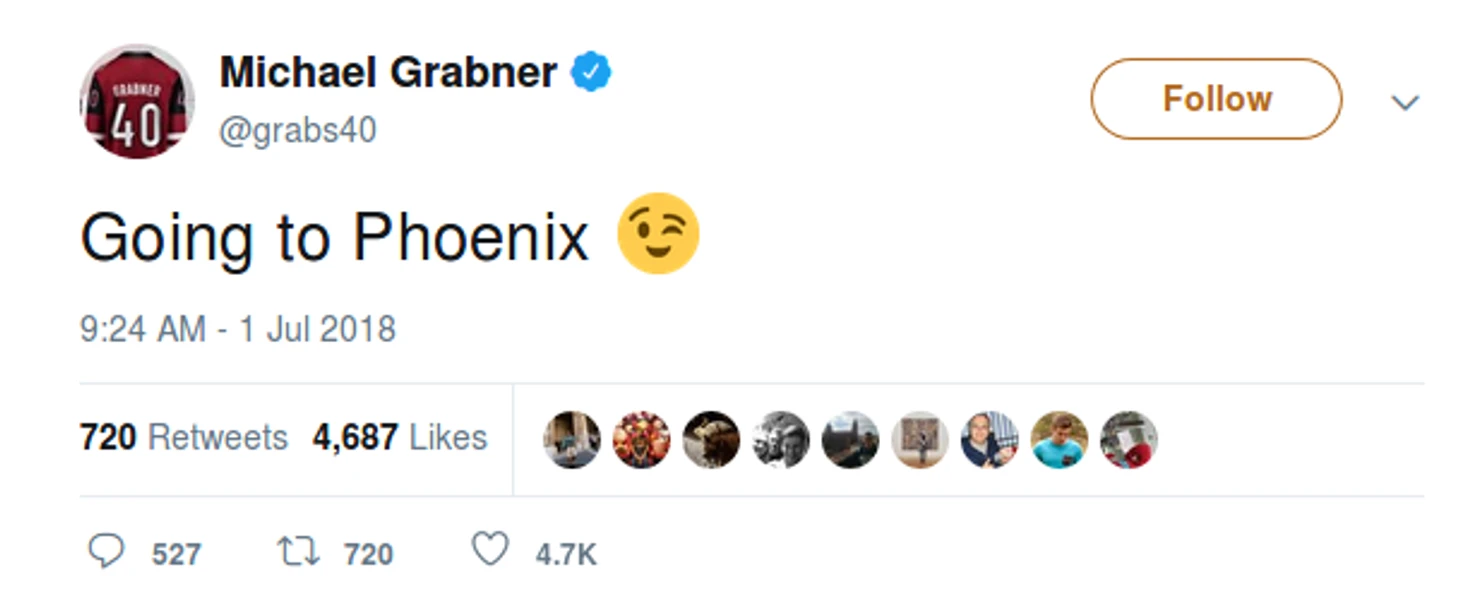Click the cityscape liker avatar thumbnail
The height and width of the screenshot is (608, 1460).
click(850, 440)
